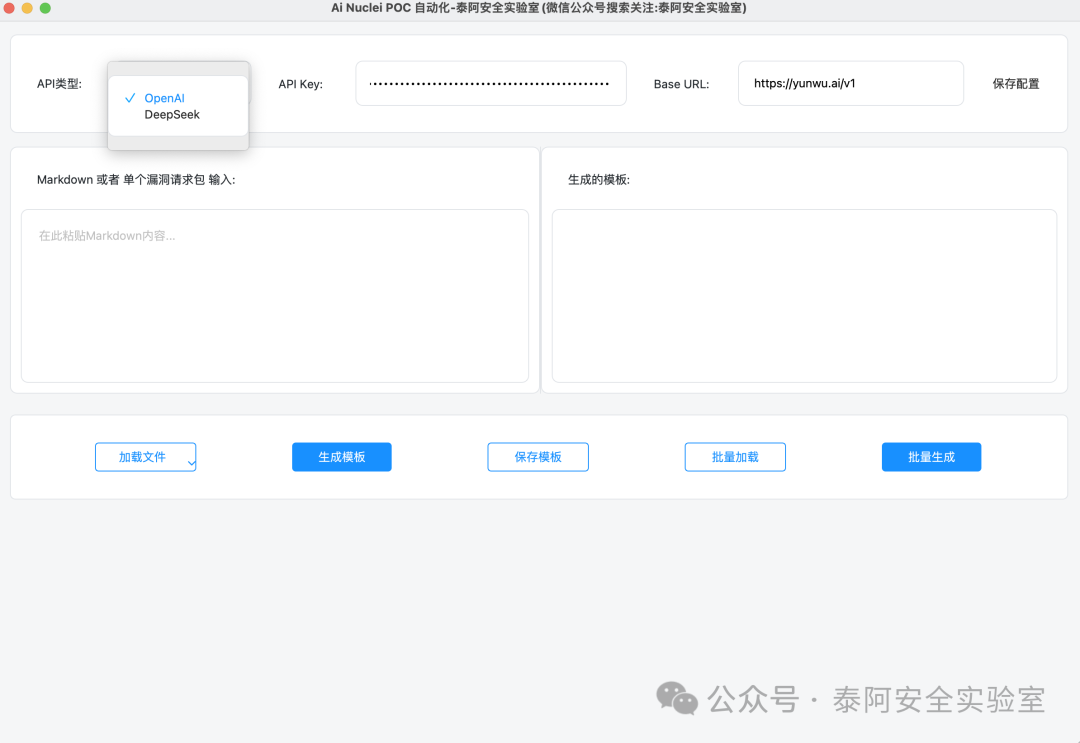Click the API类型 label
This screenshot has height=743, width=1080.
(x=59, y=83)
